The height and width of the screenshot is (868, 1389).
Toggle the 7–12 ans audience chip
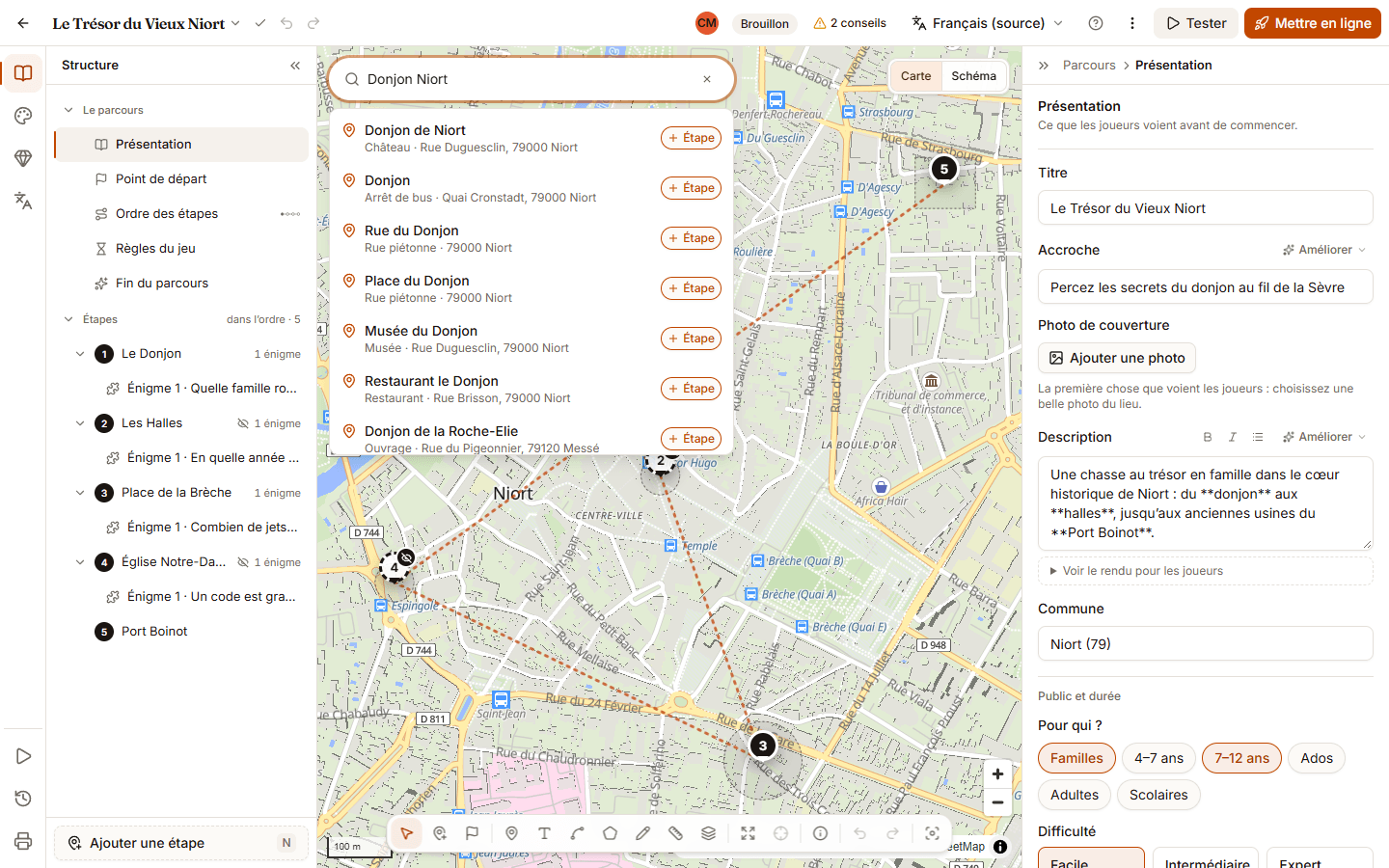tap(1242, 758)
